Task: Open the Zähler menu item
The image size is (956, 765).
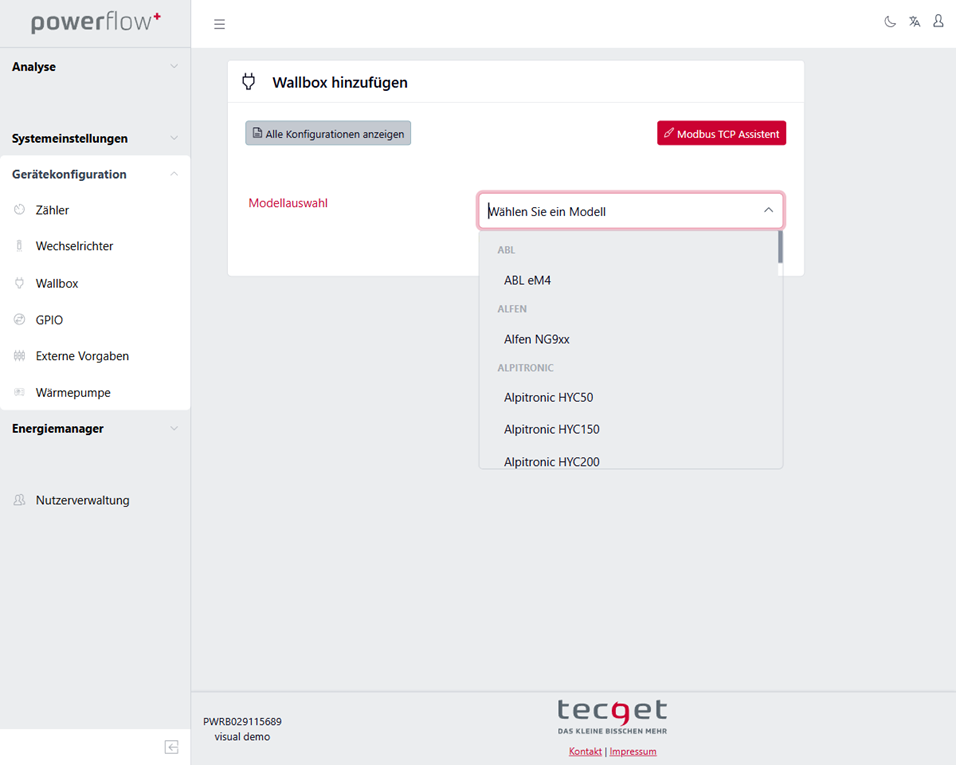Action: pos(95,210)
